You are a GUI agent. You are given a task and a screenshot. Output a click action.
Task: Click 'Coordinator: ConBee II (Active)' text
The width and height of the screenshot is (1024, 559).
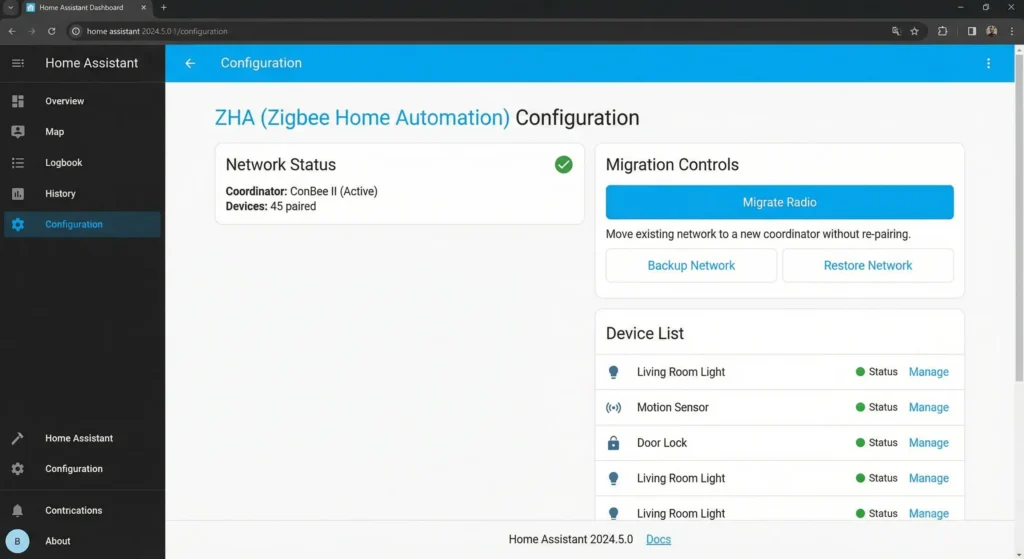tap(301, 191)
